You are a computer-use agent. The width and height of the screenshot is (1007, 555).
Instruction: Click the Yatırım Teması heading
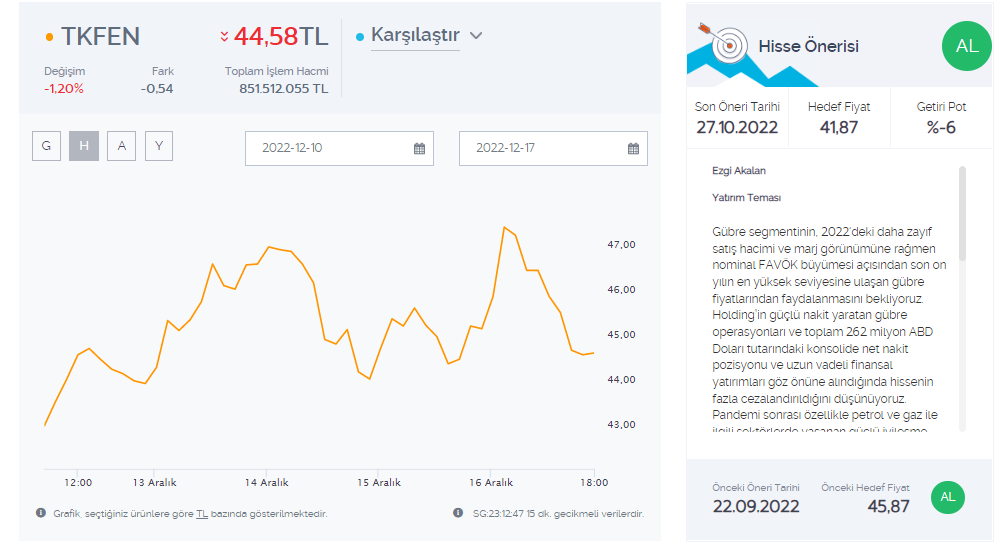pyautogui.click(x=746, y=198)
